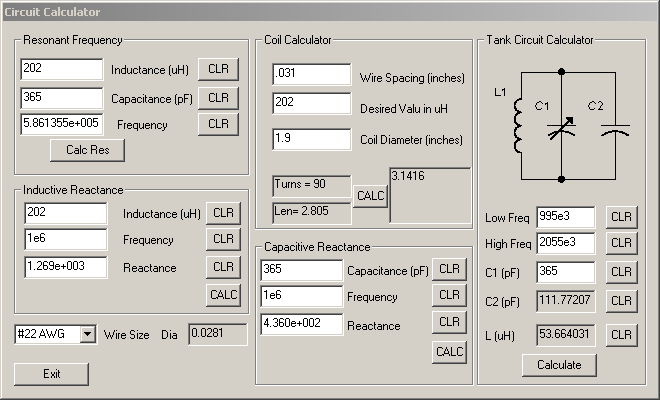Select the 5.861355e+005 frequency result field
The width and height of the screenshot is (660, 400).
coord(61,124)
